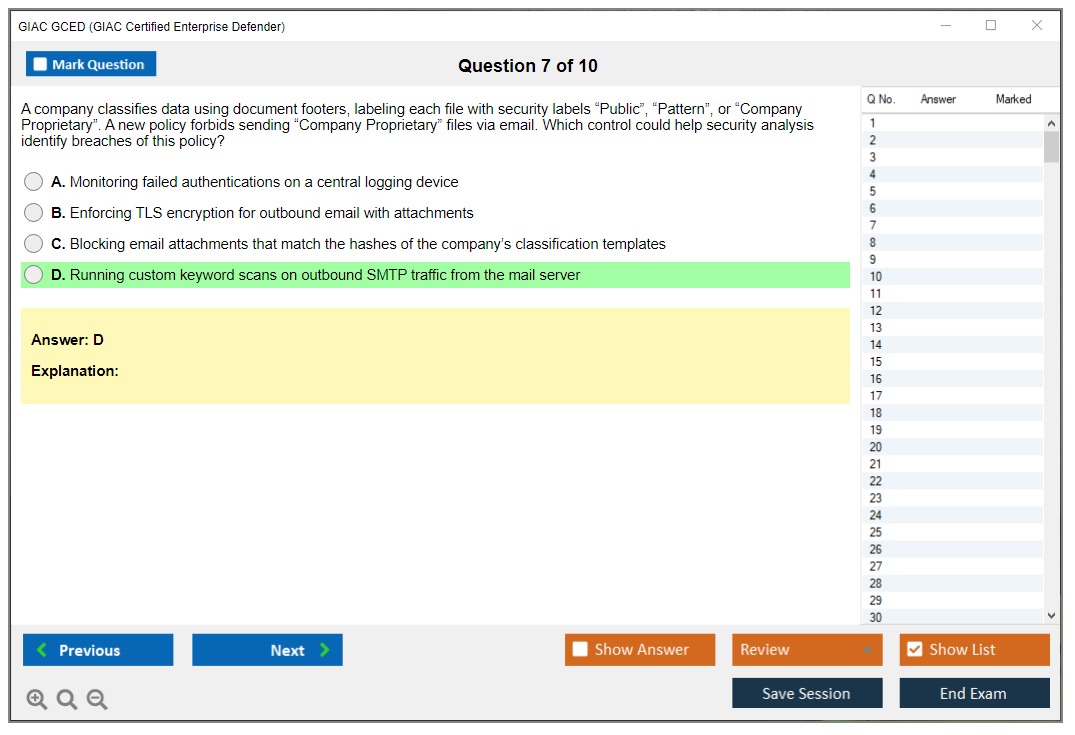Click the Save Session button

coord(806,693)
